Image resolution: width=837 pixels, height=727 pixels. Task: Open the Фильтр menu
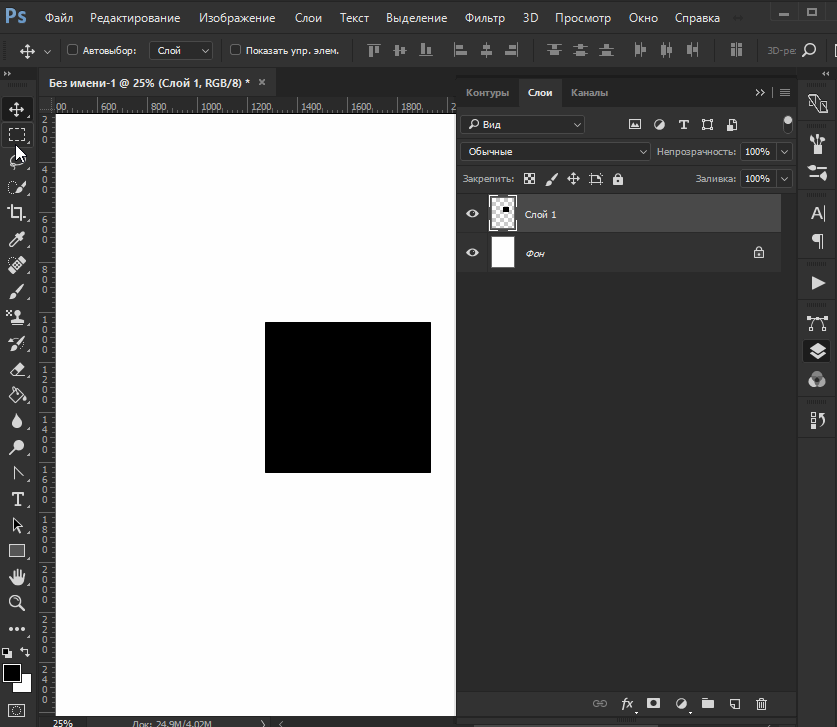point(485,18)
